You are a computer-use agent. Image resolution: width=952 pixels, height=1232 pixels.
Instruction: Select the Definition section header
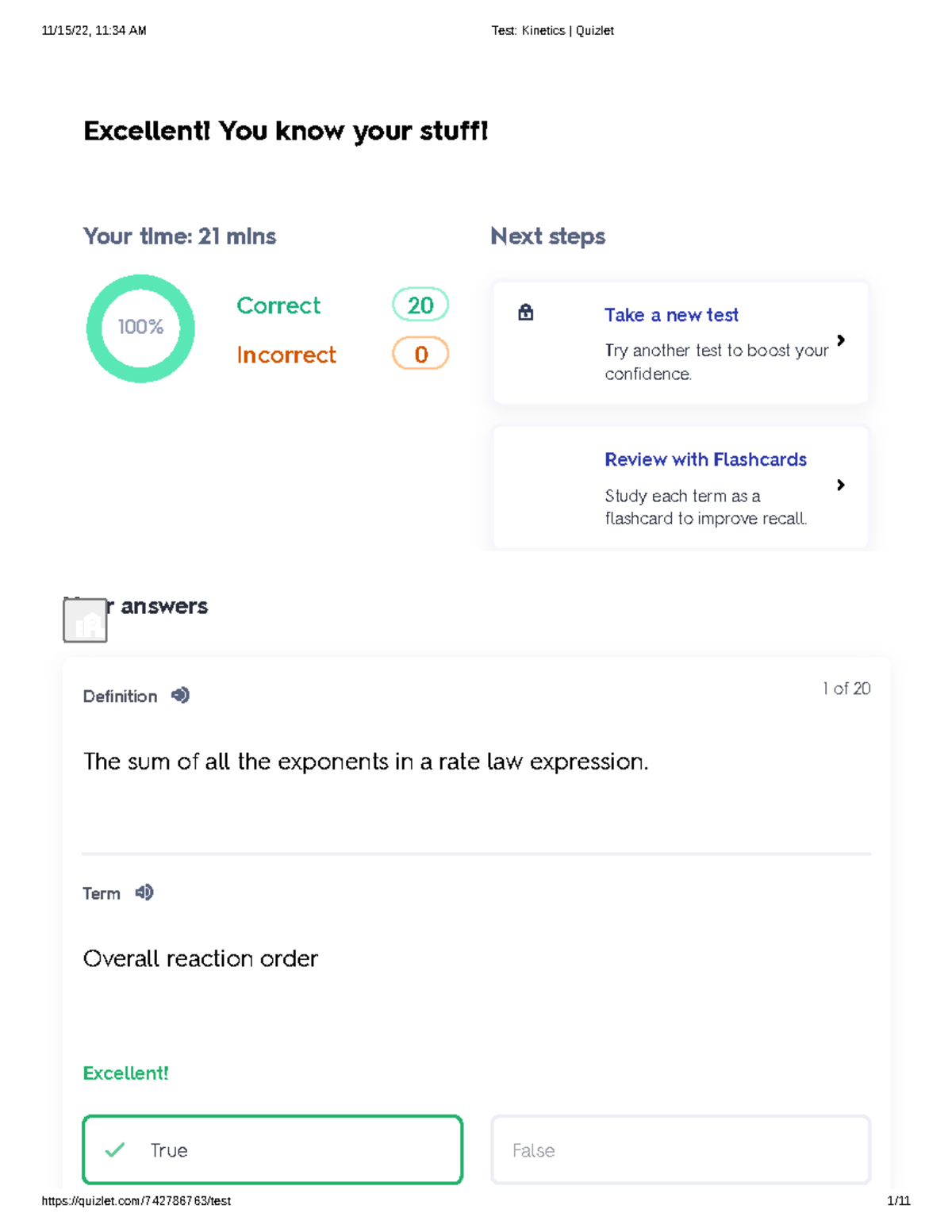coord(120,696)
